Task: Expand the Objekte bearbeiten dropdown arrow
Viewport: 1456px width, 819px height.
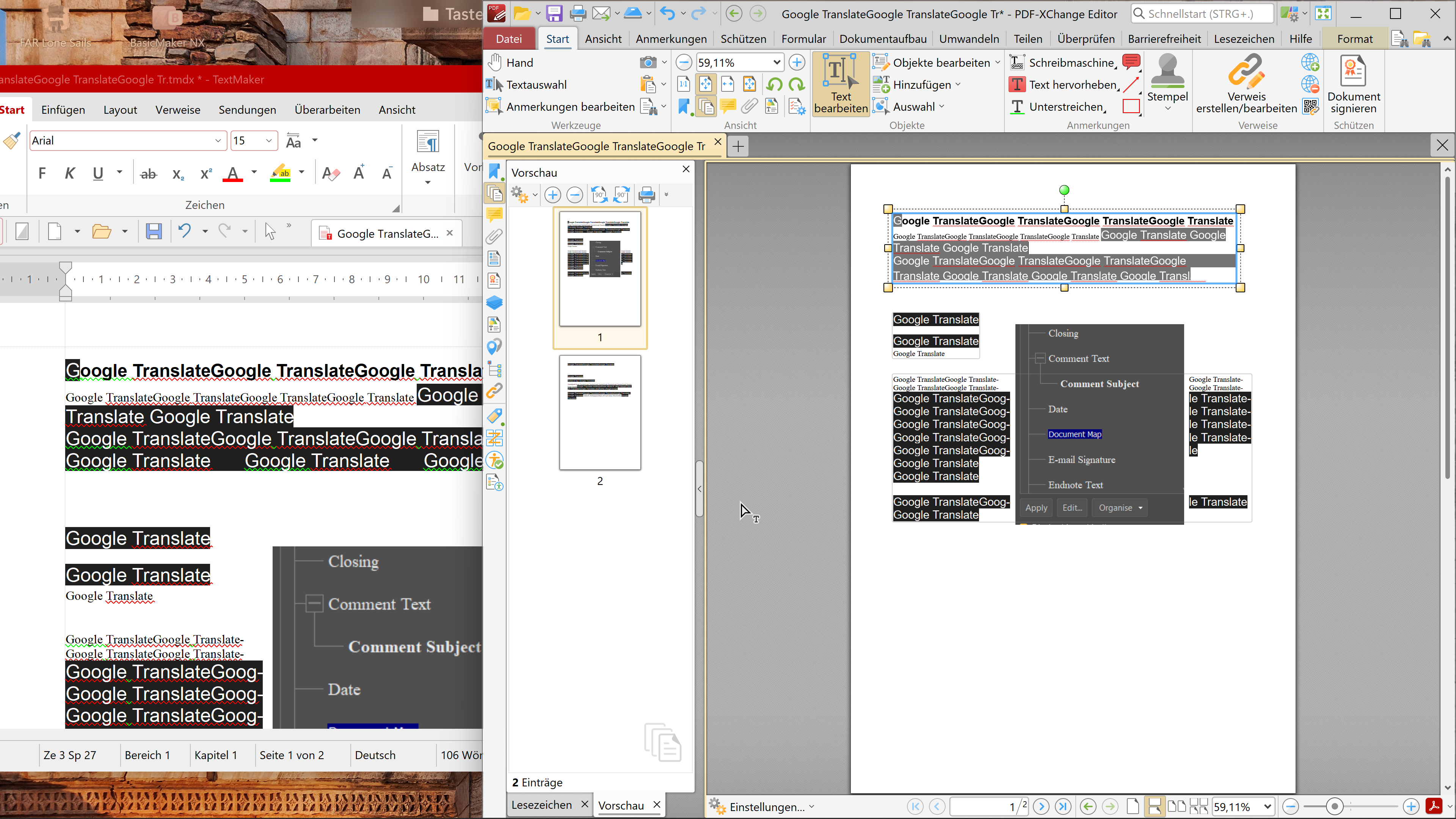Action: pos(998,62)
